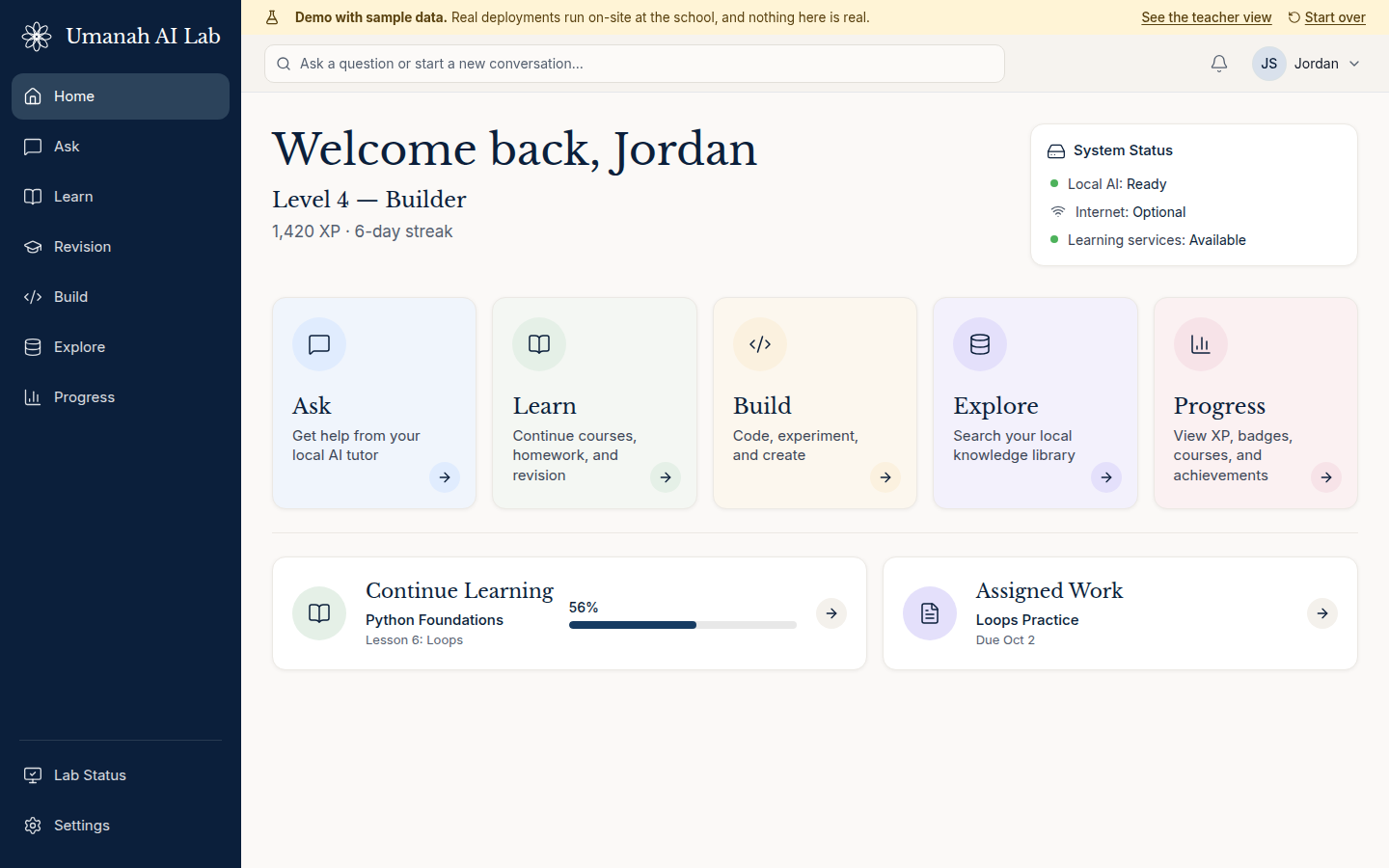Open Settings in the sidebar

pos(121,826)
